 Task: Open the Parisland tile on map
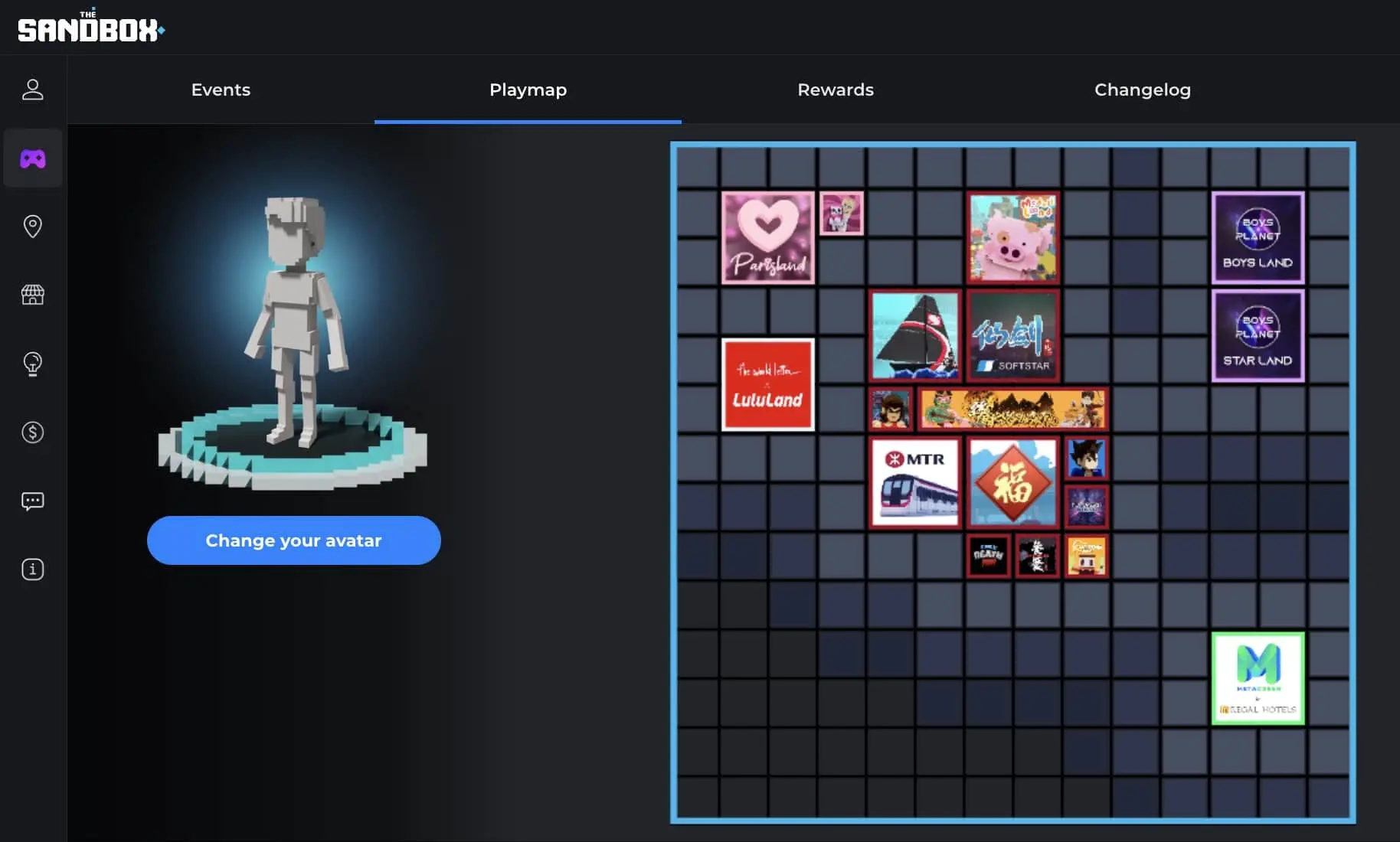click(x=768, y=237)
